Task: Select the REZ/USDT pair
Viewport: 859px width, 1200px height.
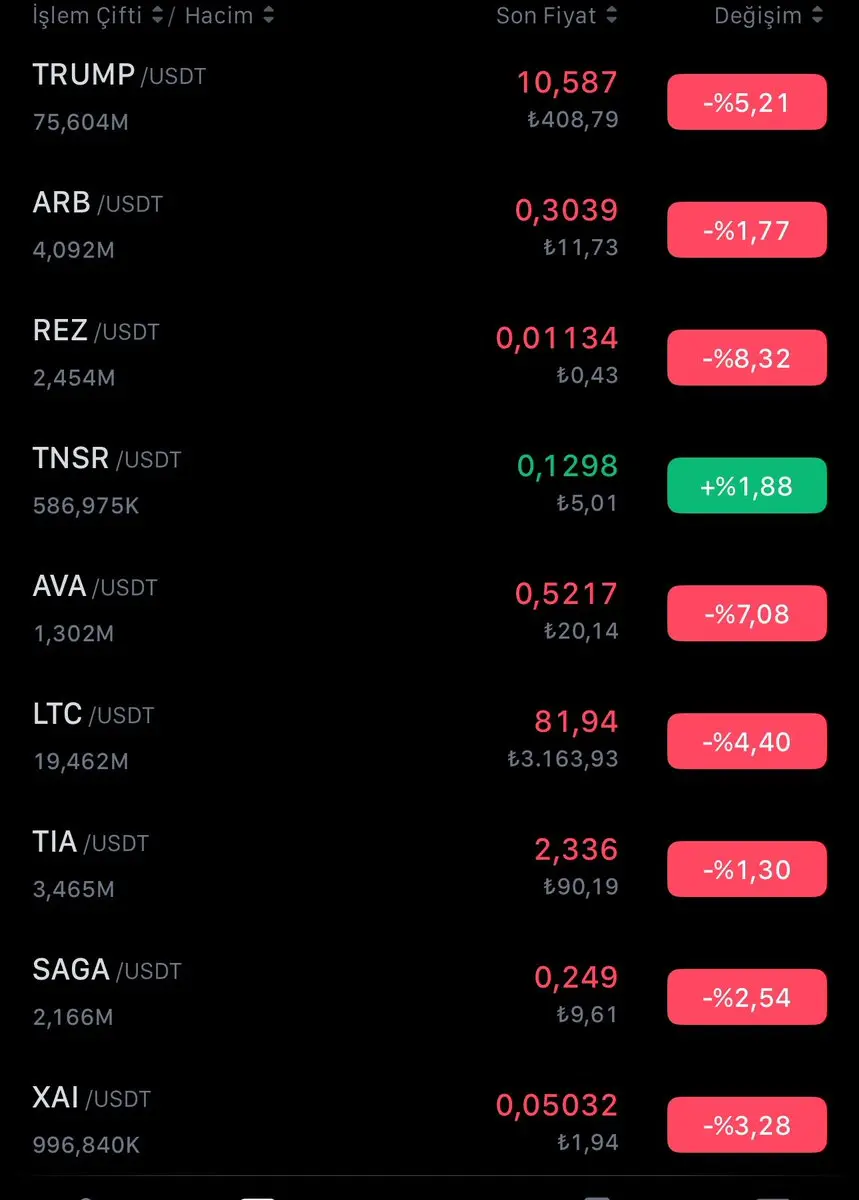Action: coord(429,356)
